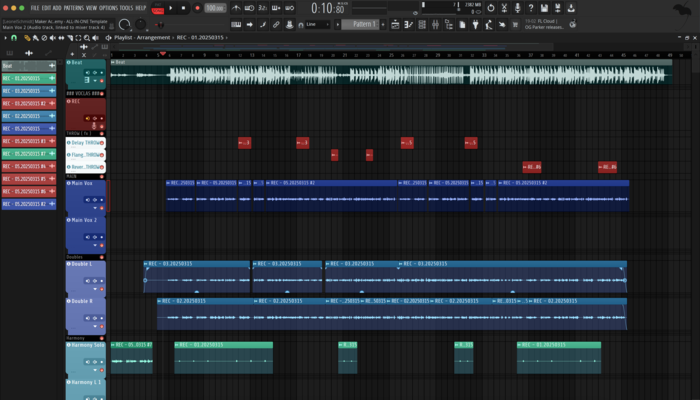Click the render as audio file icon
Screen dimensions: 700x400
coord(558,8)
